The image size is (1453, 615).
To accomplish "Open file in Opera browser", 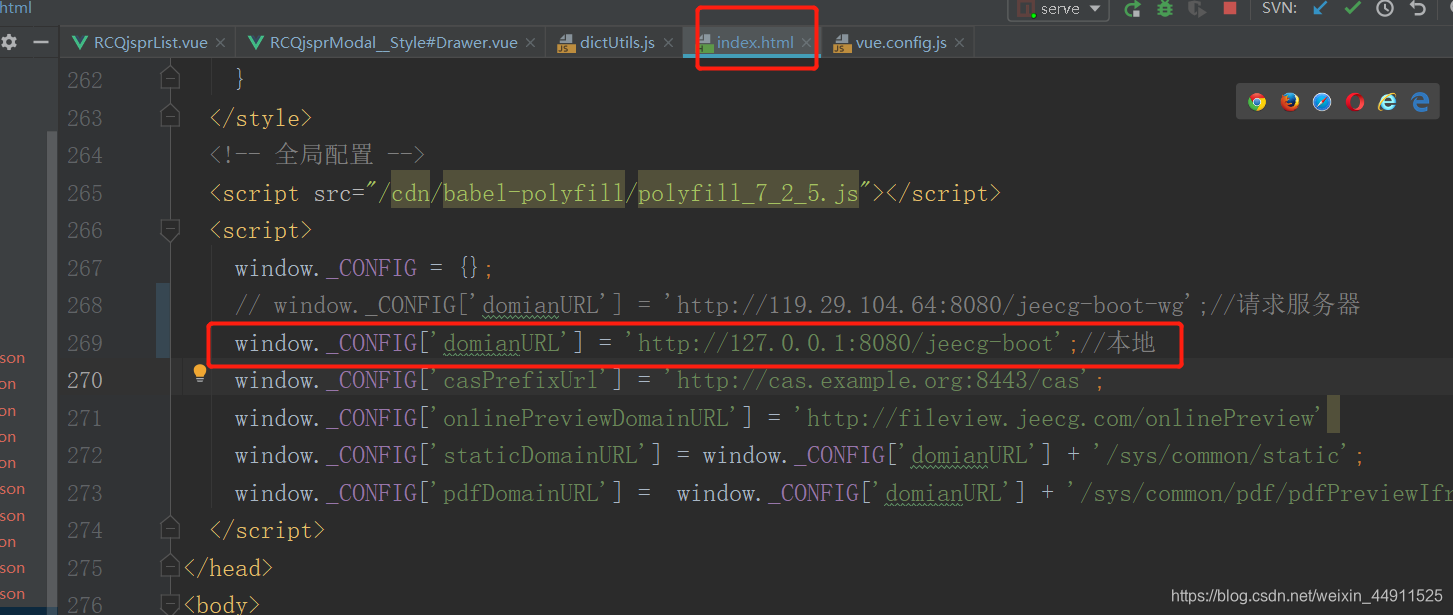I will pos(1355,101).
